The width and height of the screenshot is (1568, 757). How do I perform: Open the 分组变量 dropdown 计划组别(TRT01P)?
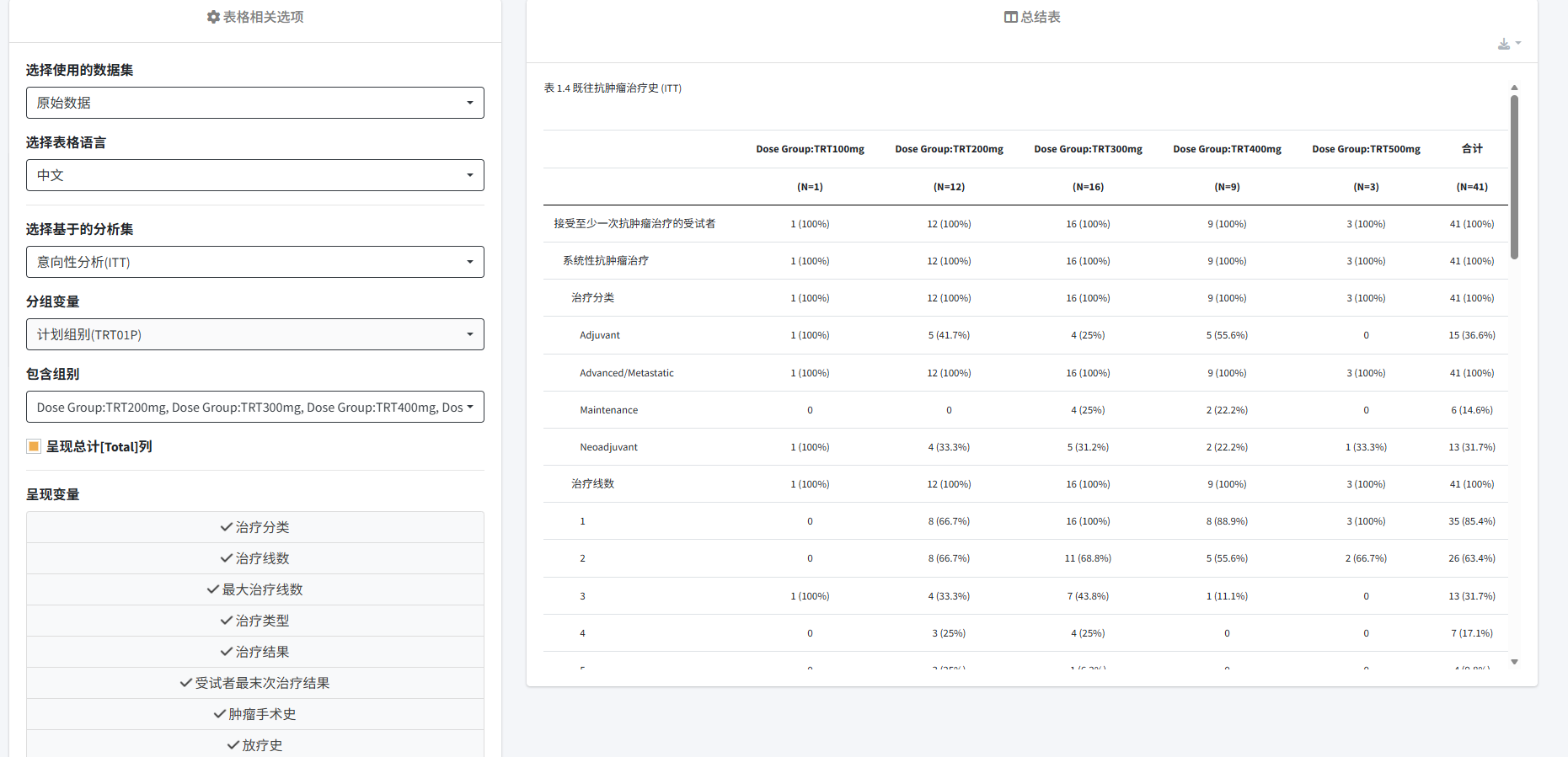click(x=255, y=334)
